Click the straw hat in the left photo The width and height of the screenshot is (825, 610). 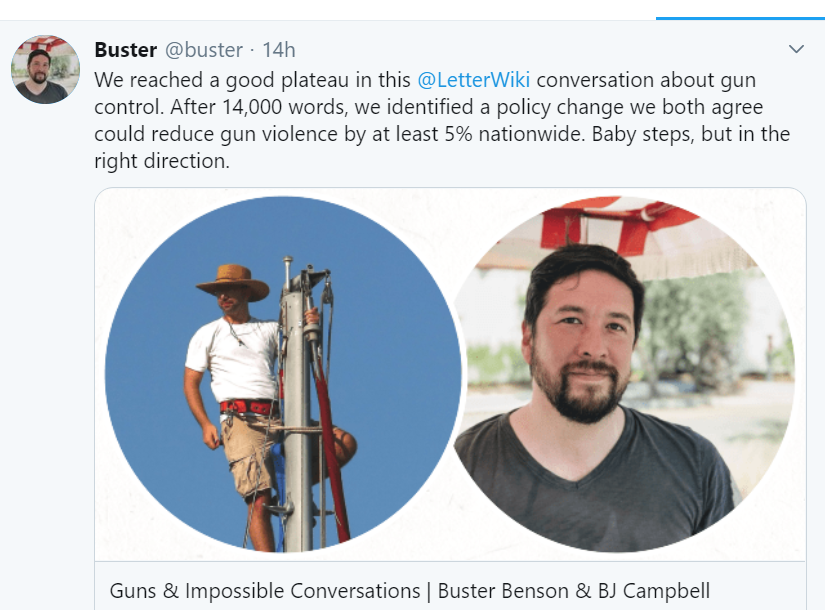pos(233,282)
